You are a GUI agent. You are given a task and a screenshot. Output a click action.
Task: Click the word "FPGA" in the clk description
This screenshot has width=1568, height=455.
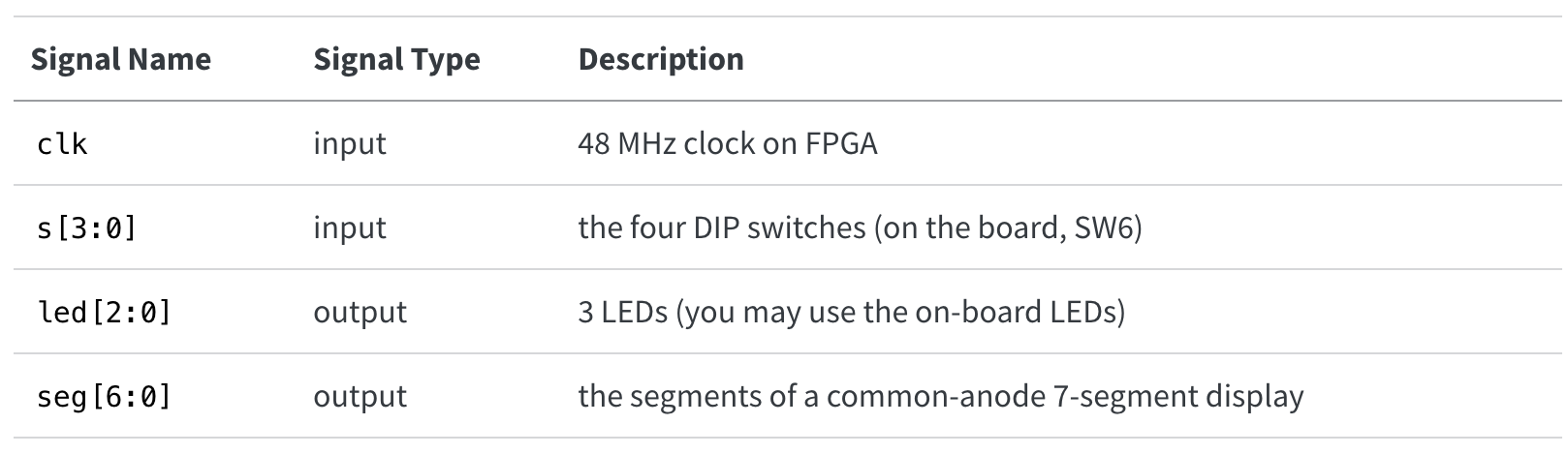point(841,144)
